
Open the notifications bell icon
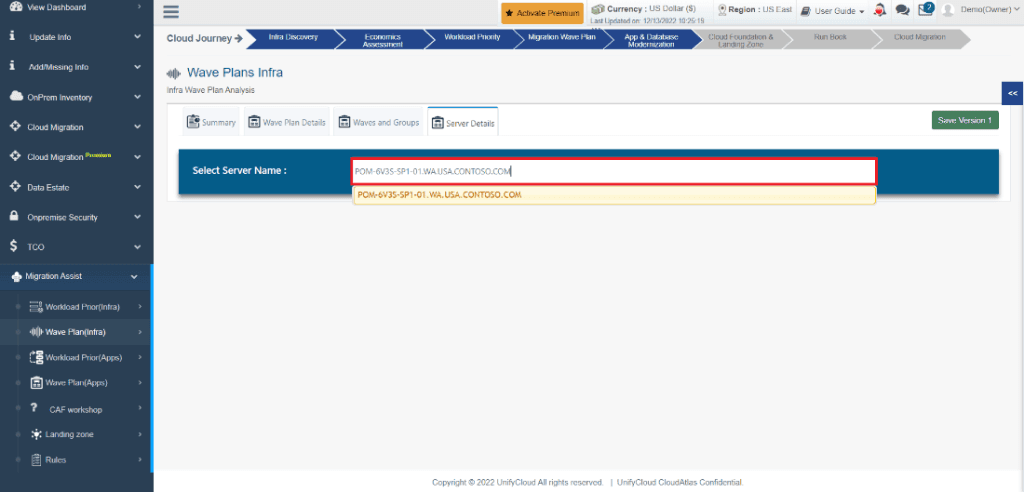(880, 10)
